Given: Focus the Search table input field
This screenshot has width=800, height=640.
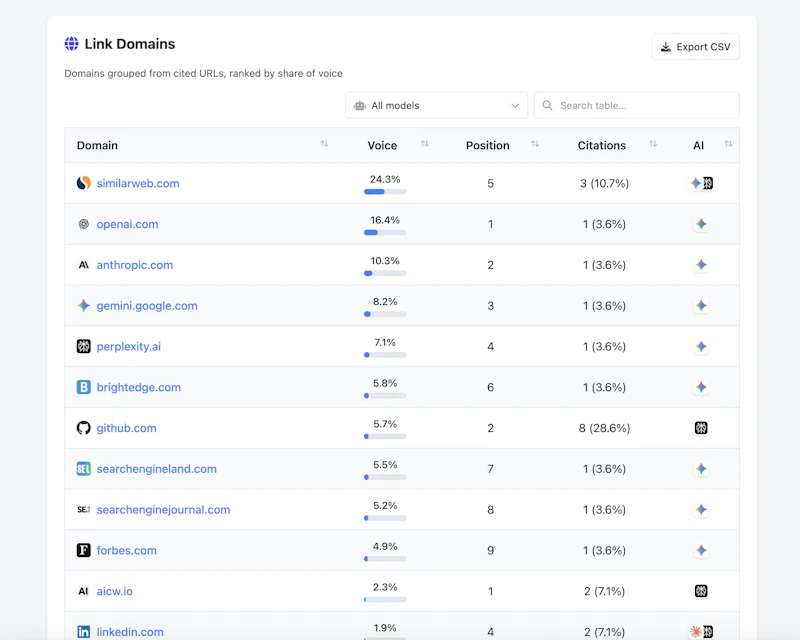Looking at the screenshot, I should tap(637, 105).
